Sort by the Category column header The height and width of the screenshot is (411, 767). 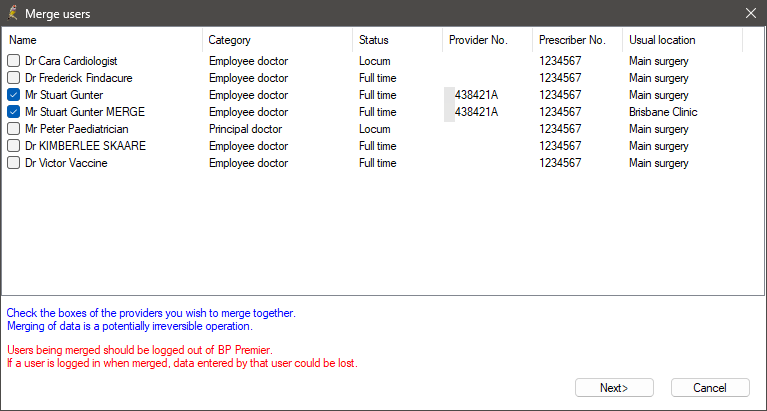tap(278, 40)
